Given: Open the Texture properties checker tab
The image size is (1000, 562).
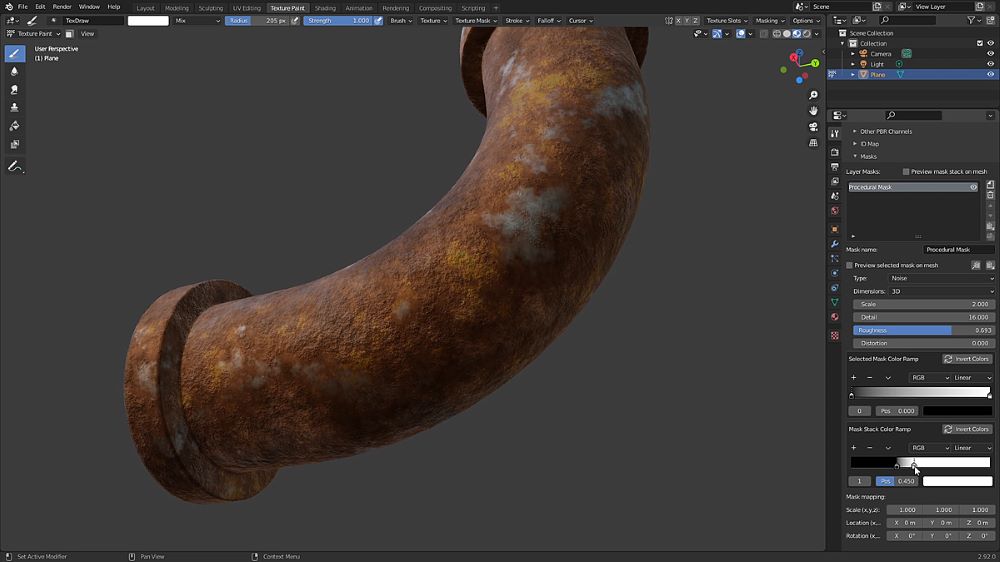Looking at the screenshot, I should 835,336.
